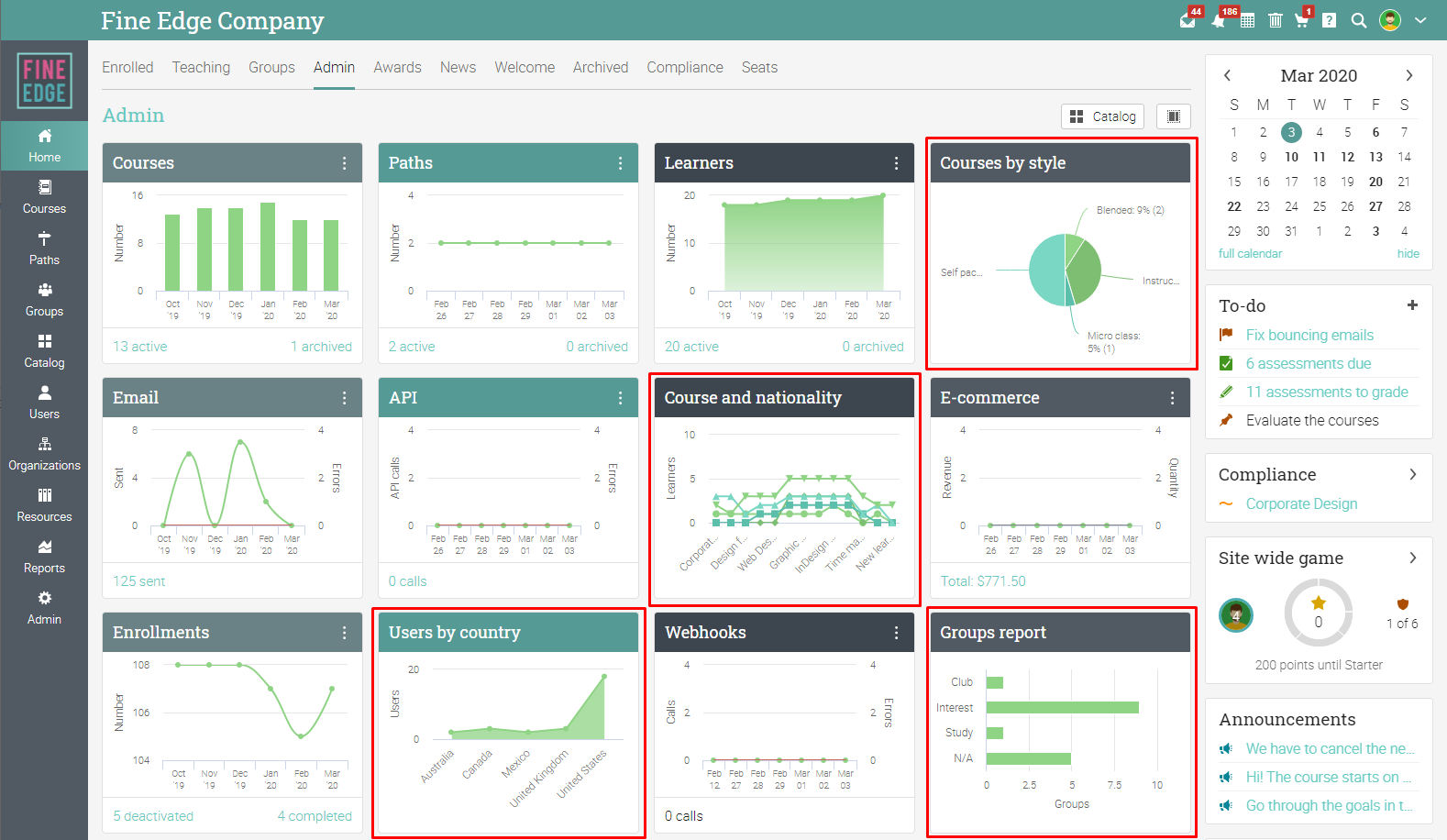Hide the calendar widget
The width and height of the screenshot is (1447, 840).
click(x=1408, y=254)
